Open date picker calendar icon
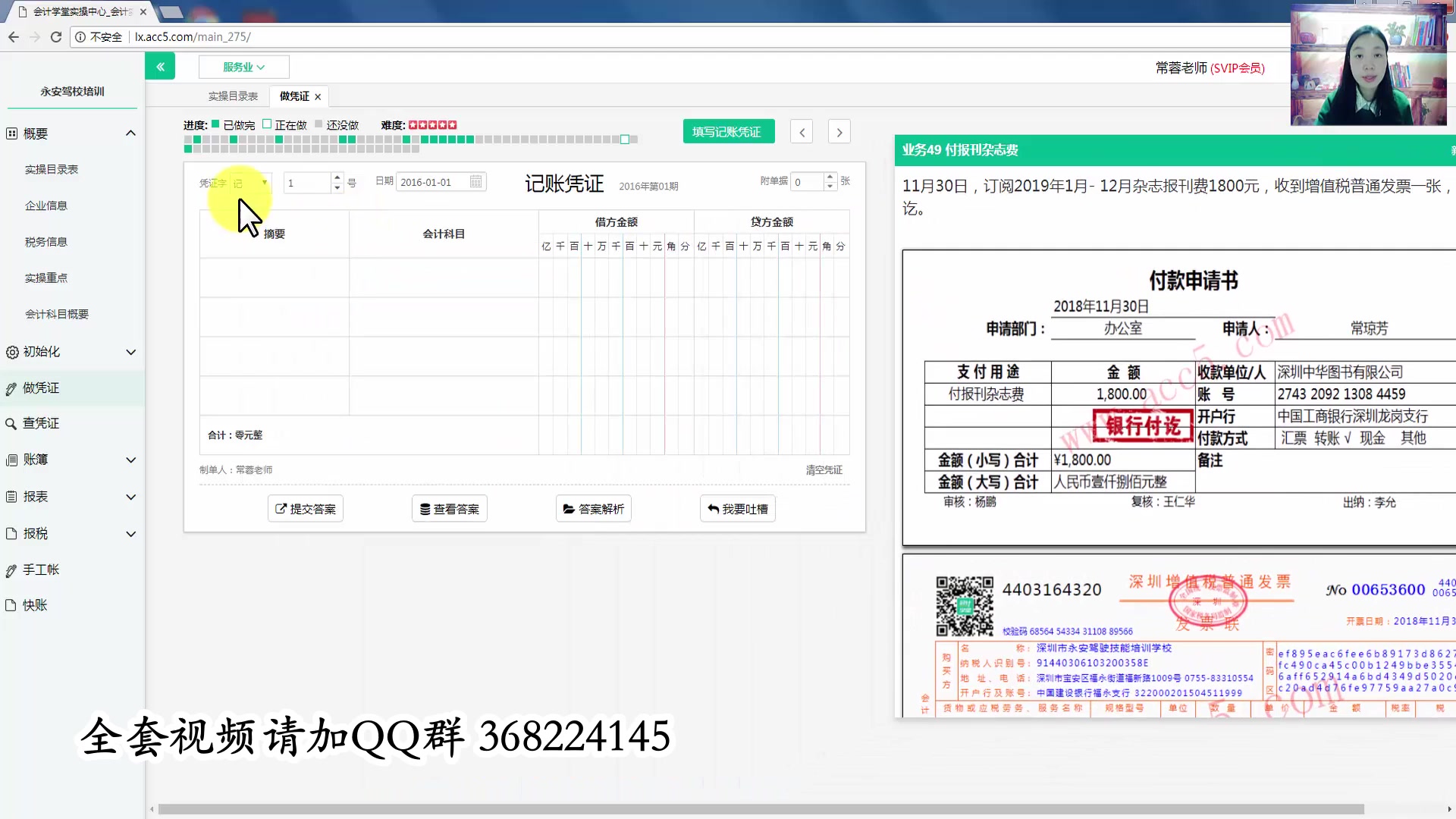1456x819 pixels. tap(475, 182)
